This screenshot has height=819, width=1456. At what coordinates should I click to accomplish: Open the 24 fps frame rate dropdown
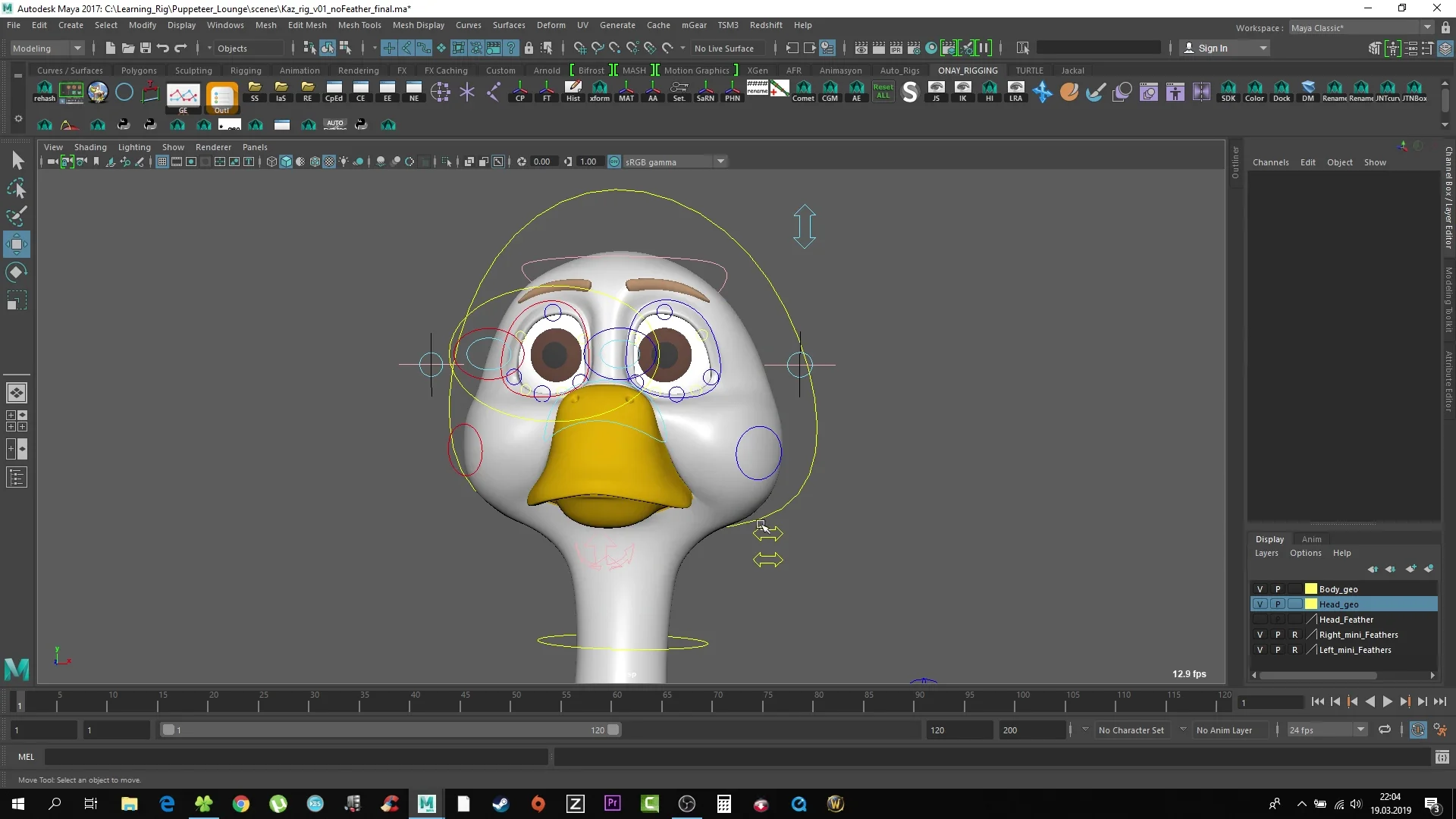coord(1327,730)
